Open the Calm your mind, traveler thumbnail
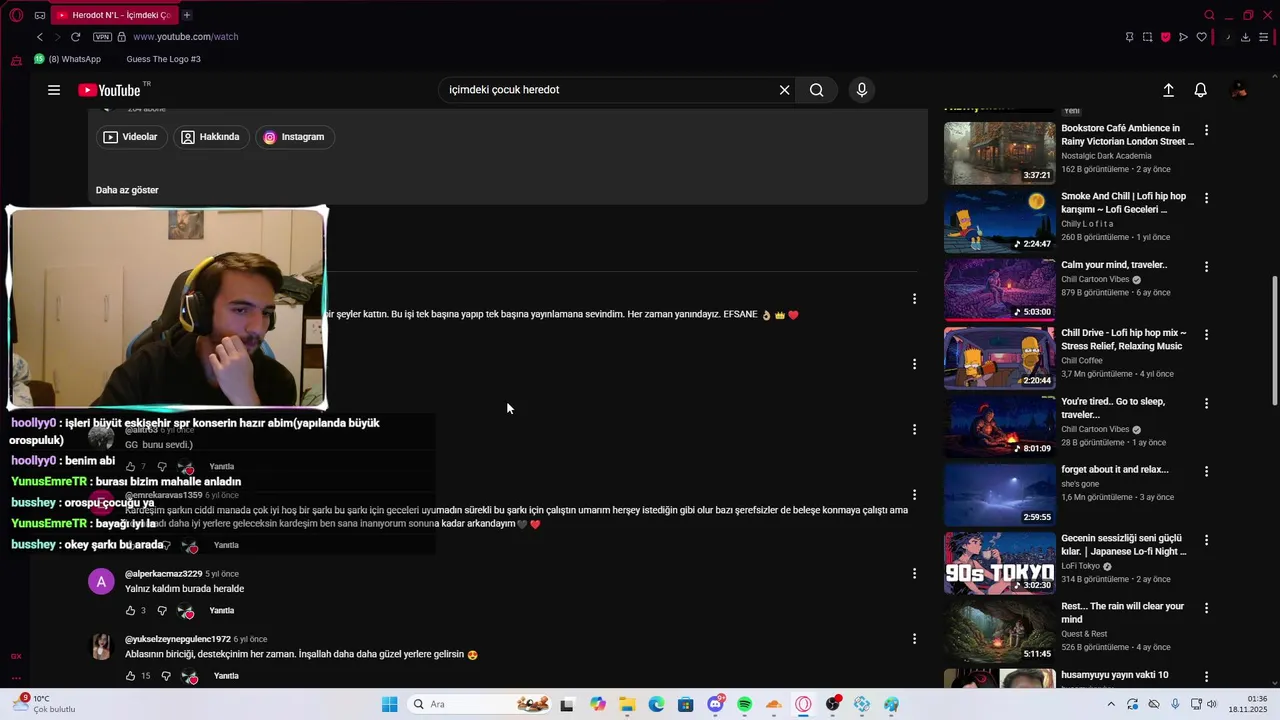 click(1000, 290)
